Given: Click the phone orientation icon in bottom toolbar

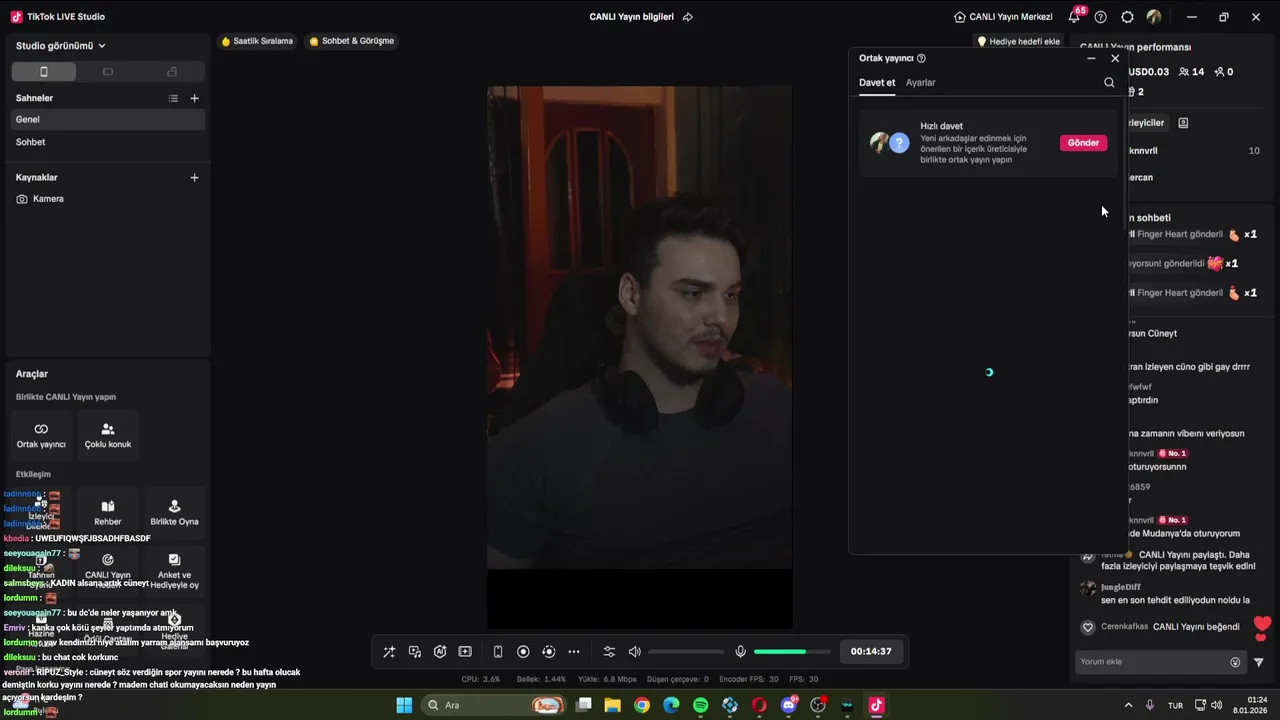Looking at the screenshot, I should click(x=498, y=652).
